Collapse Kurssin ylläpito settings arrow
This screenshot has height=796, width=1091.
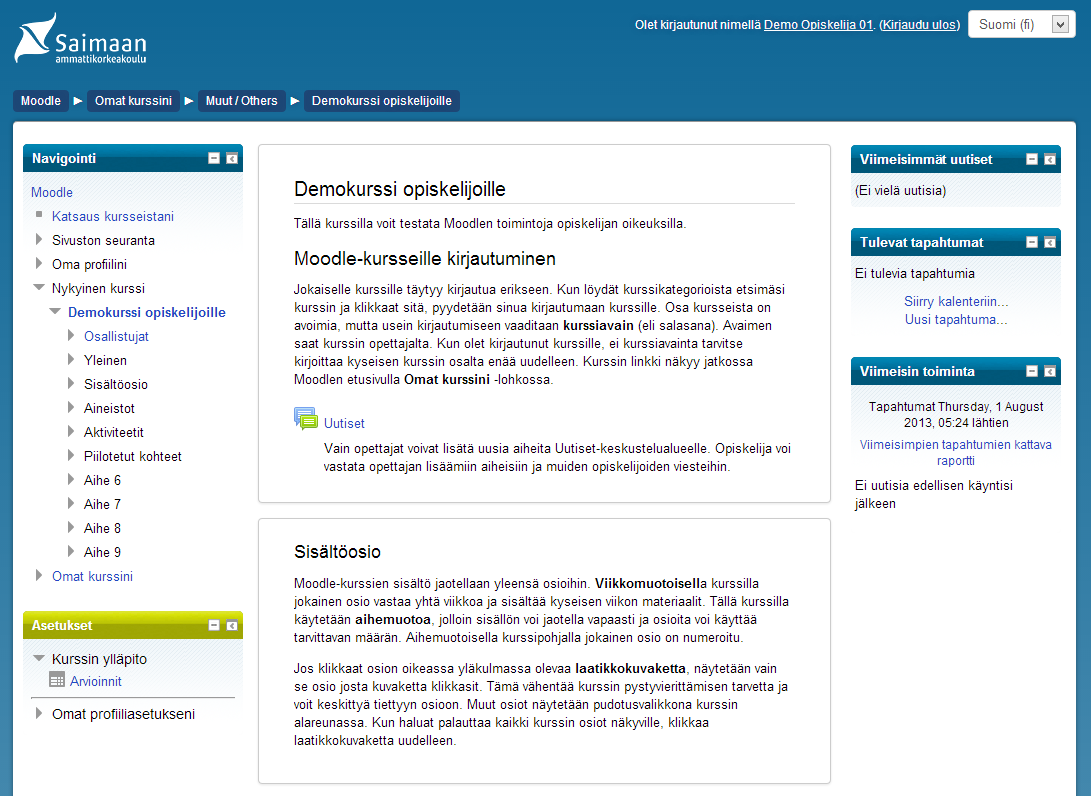(x=39, y=658)
